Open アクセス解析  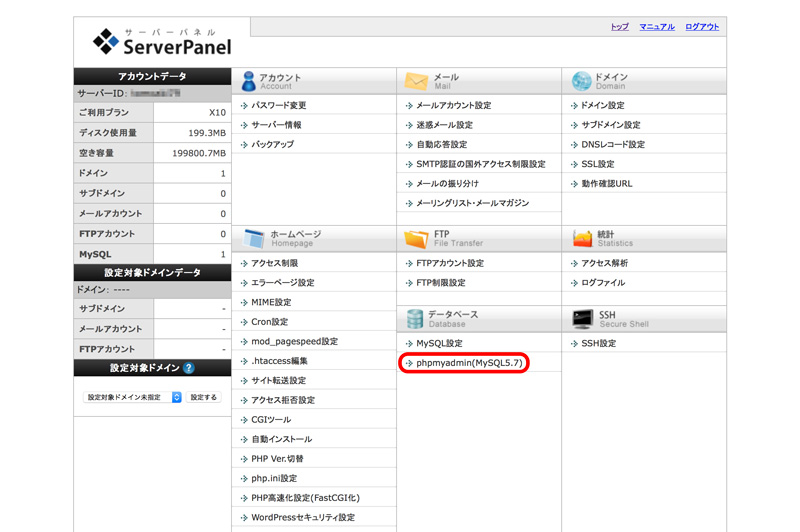604,263
